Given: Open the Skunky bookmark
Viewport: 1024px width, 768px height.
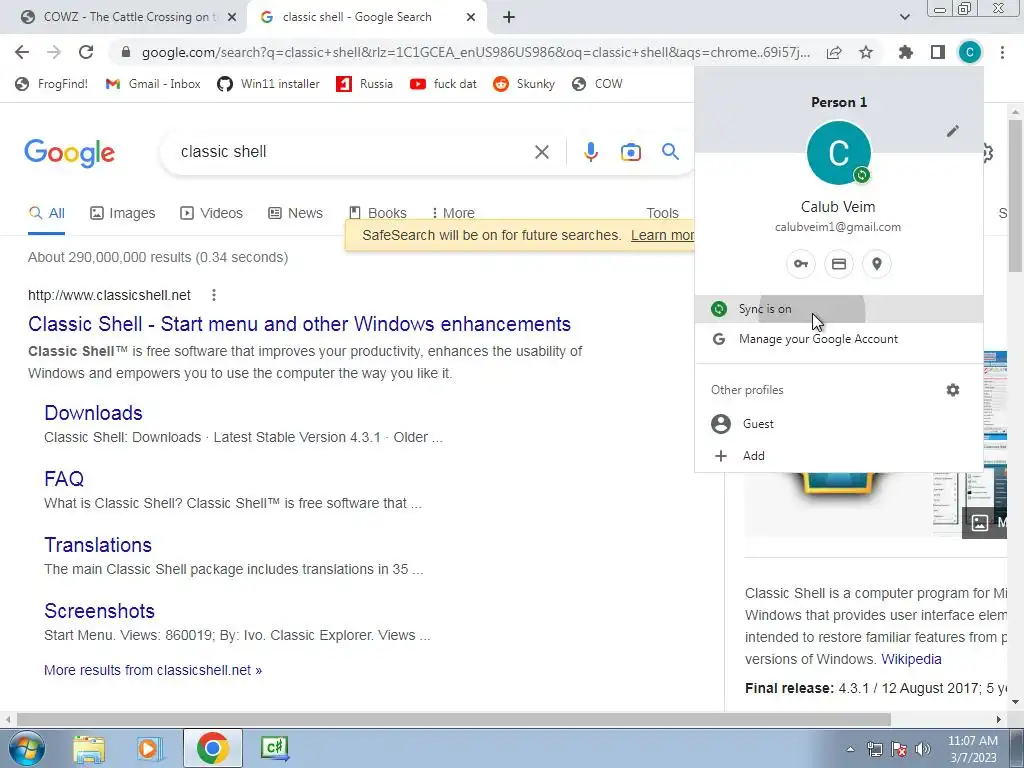Looking at the screenshot, I should click(524, 84).
